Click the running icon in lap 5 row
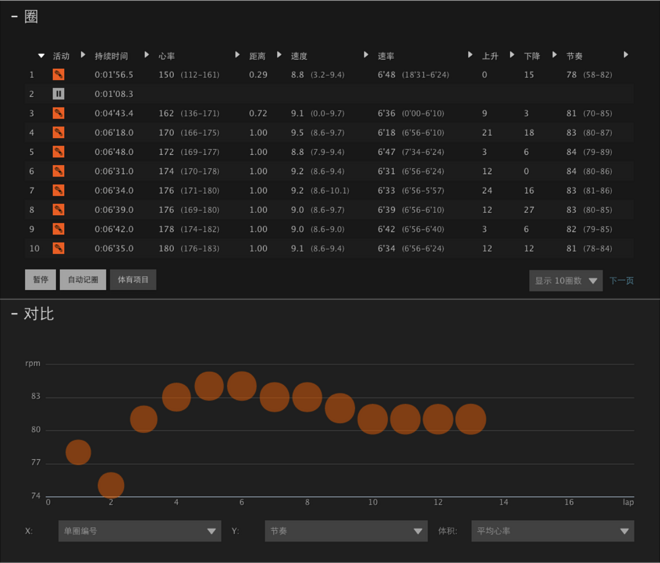The width and height of the screenshot is (660, 563). (x=59, y=152)
